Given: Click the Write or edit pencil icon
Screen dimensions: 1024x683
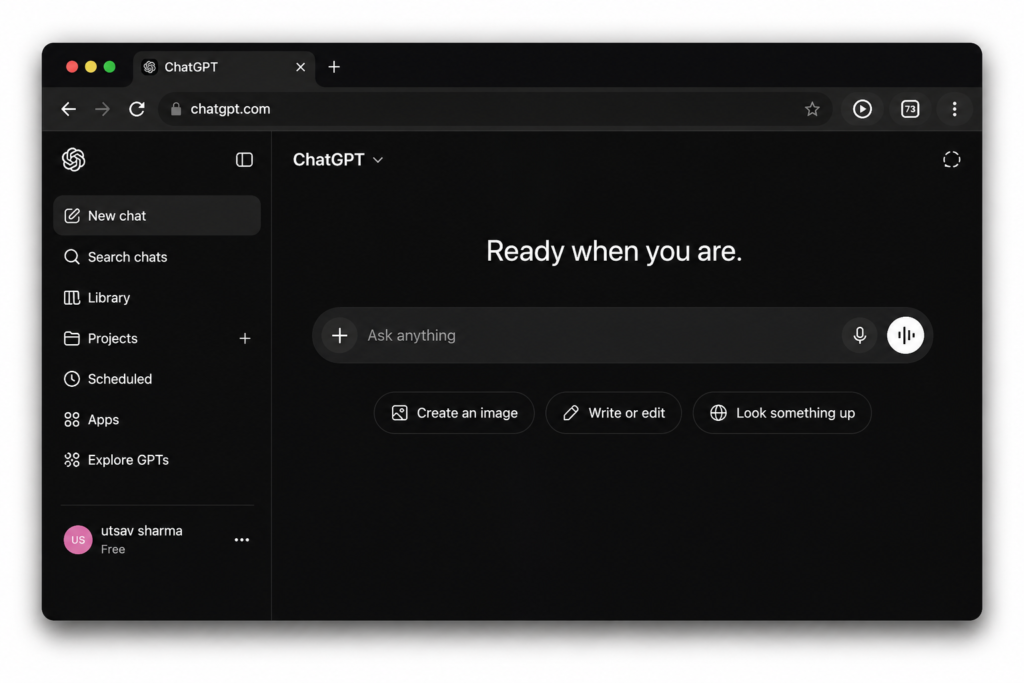Looking at the screenshot, I should [x=571, y=413].
